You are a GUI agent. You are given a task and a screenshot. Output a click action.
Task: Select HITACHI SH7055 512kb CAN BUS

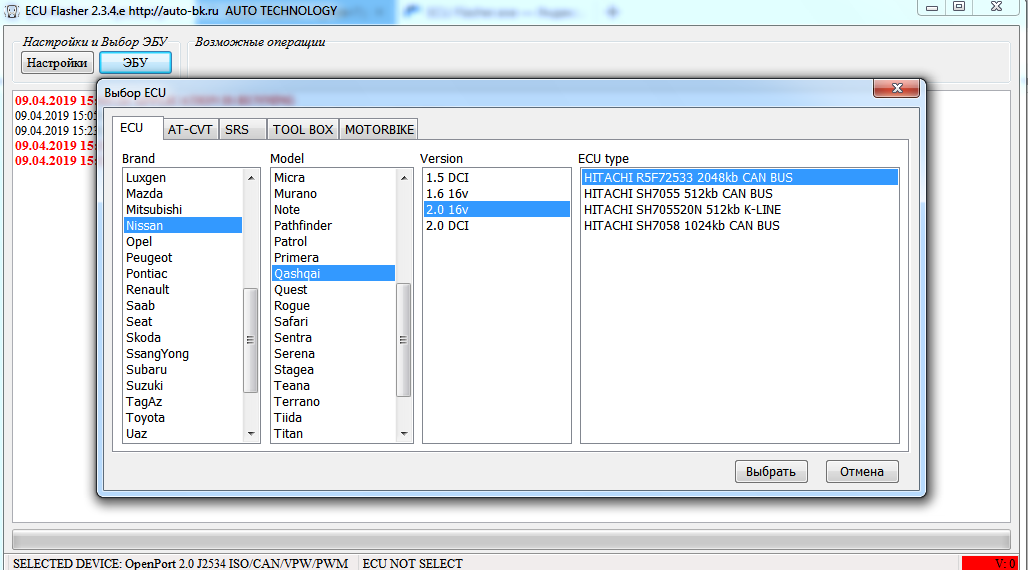(x=740, y=193)
